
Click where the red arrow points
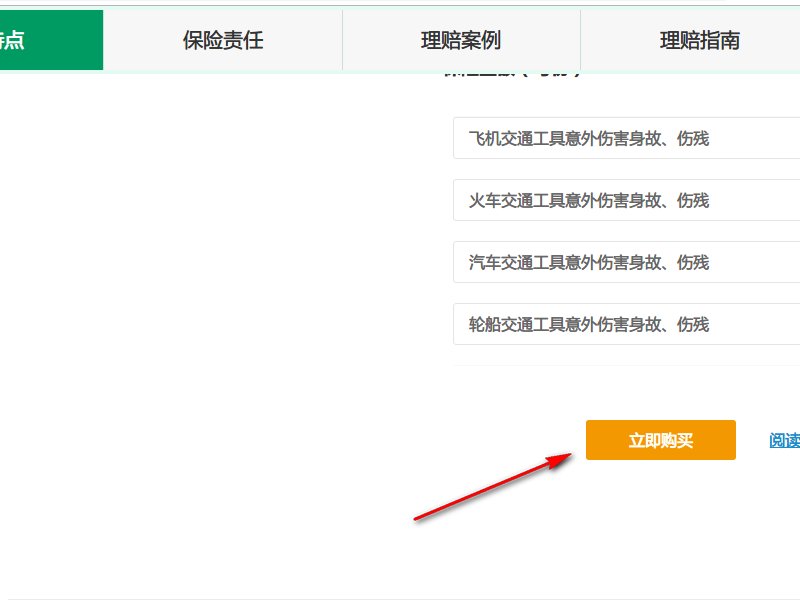[661, 440]
